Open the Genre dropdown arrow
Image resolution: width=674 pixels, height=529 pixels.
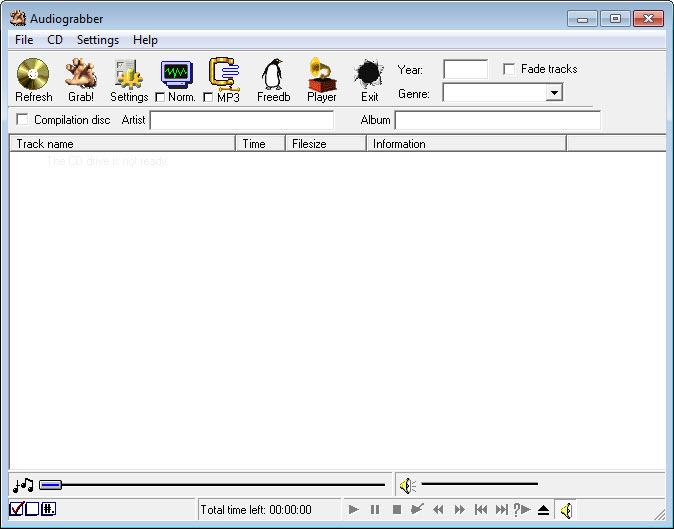tap(554, 92)
